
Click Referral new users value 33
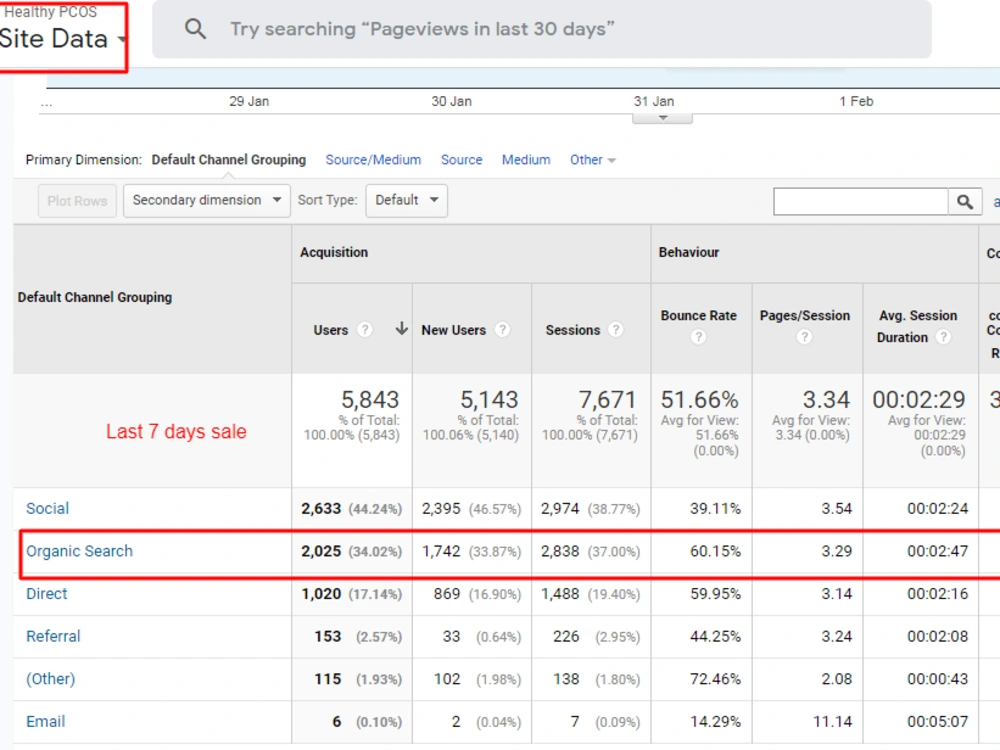click(x=451, y=636)
